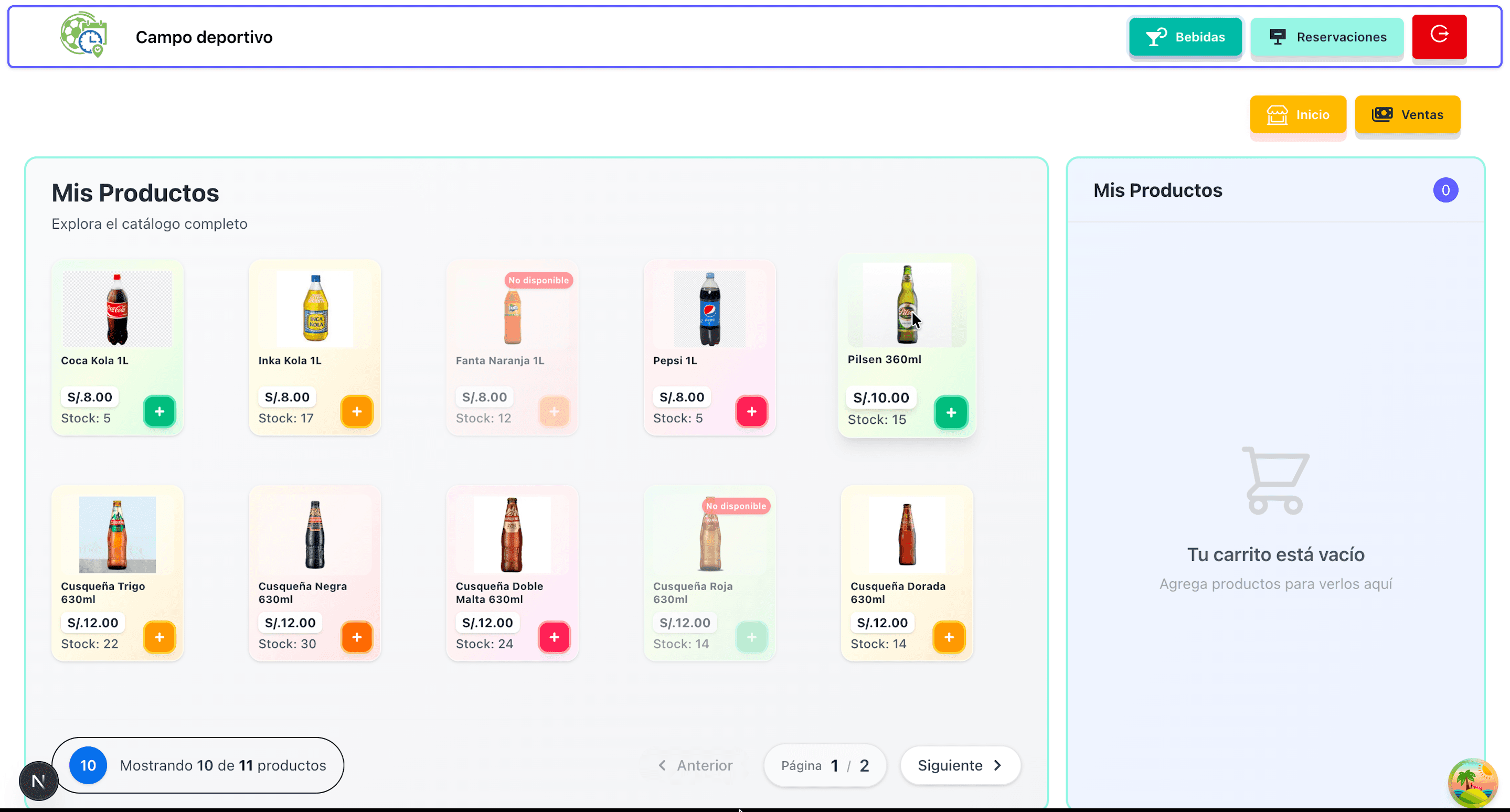Click the Pilsen 360ml product name
Image resolution: width=1510 pixels, height=812 pixels.
pos(885,359)
